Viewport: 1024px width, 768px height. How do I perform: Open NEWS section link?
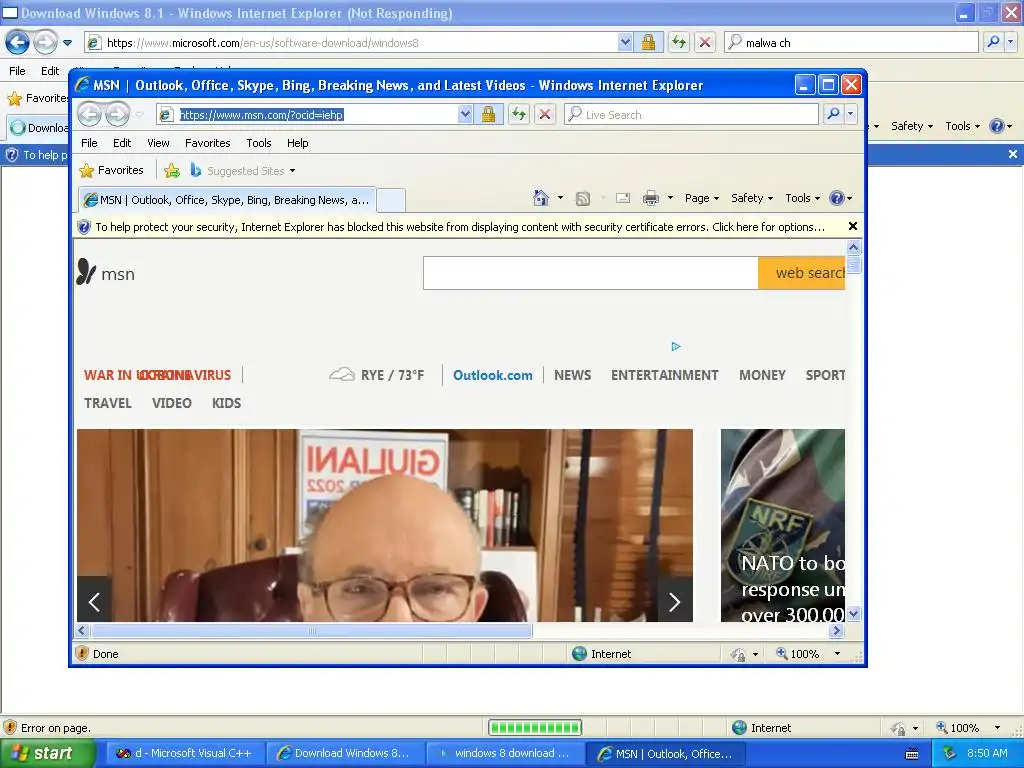pos(572,376)
